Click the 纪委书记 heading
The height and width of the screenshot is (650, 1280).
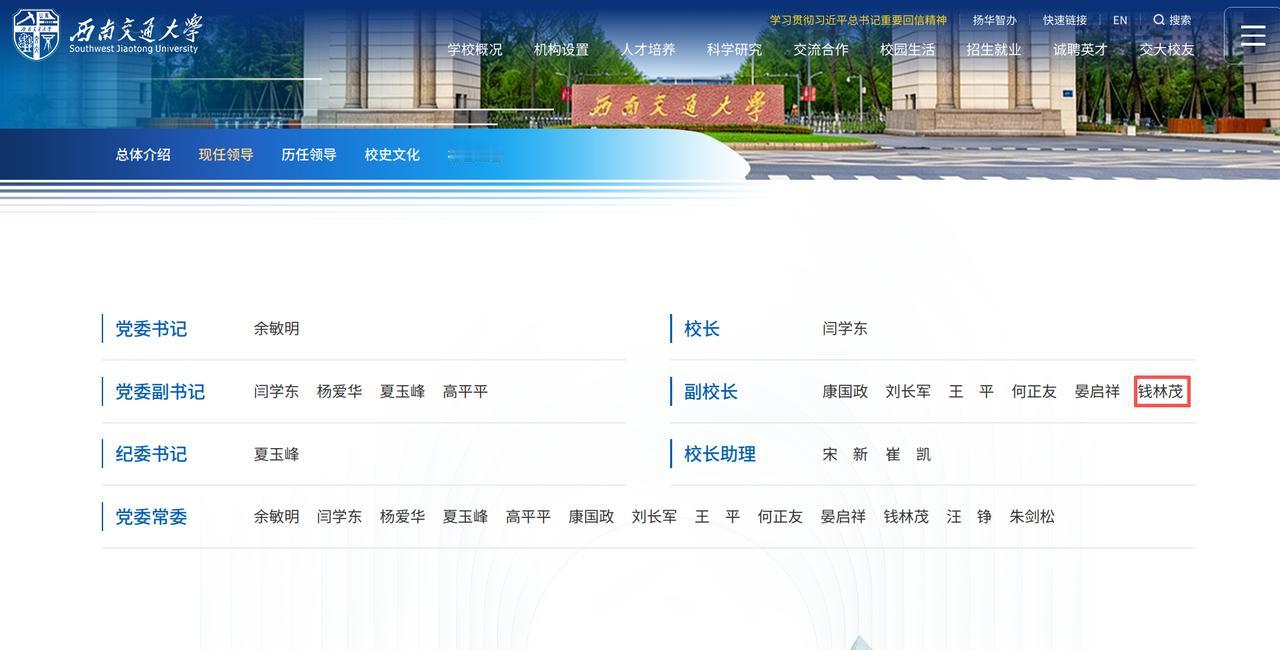click(151, 454)
